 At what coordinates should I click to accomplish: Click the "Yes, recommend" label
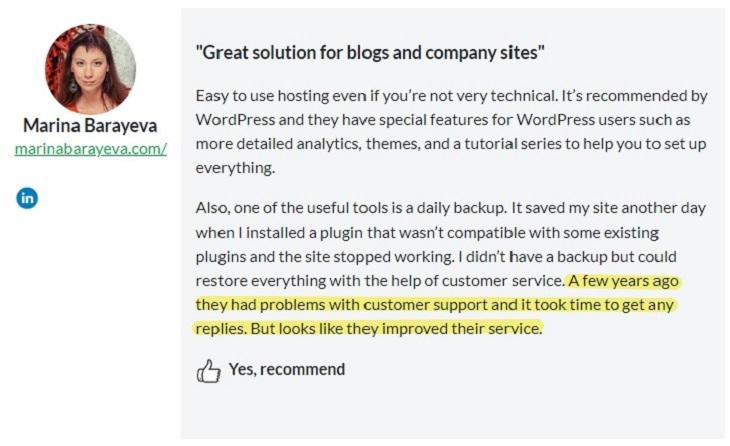point(287,369)
